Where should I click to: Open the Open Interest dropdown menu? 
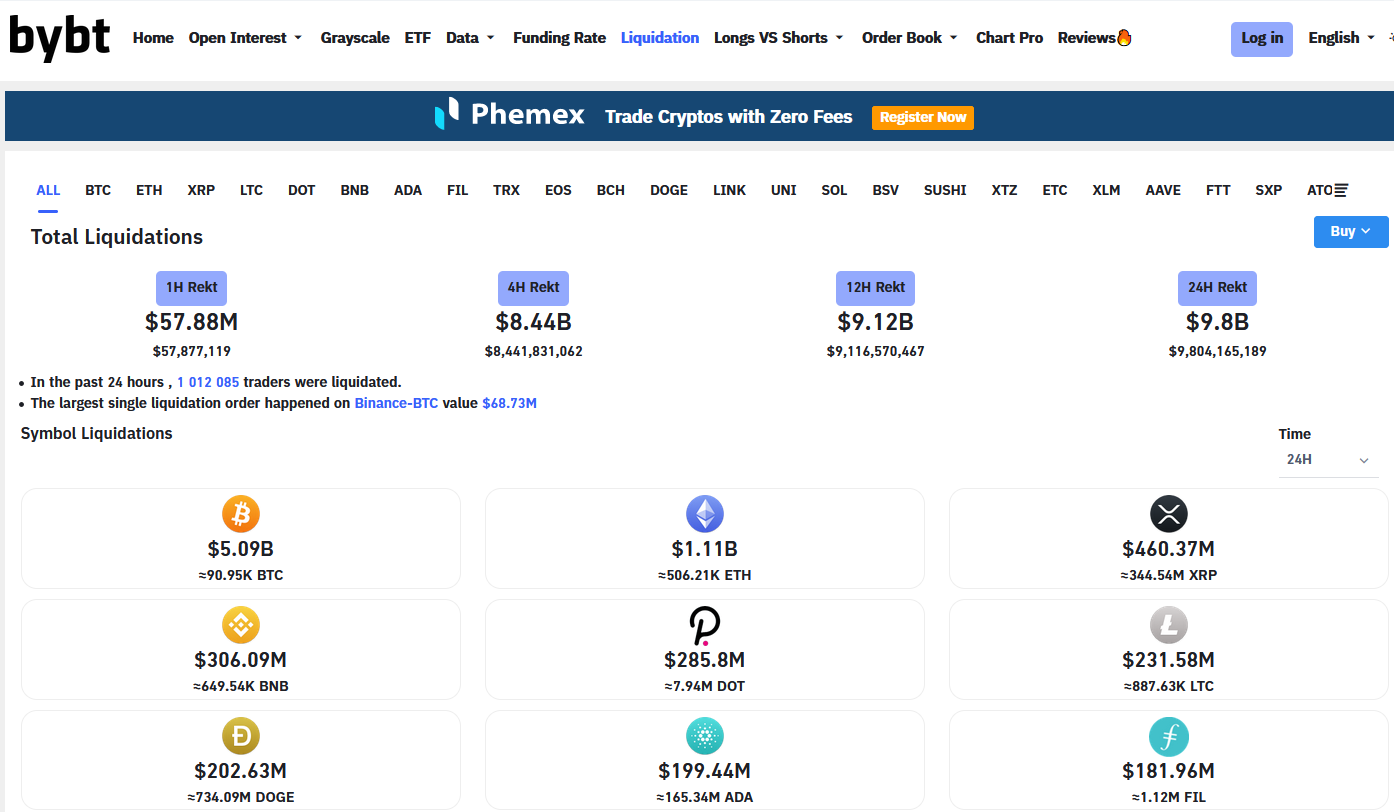[x=245, y=38]
